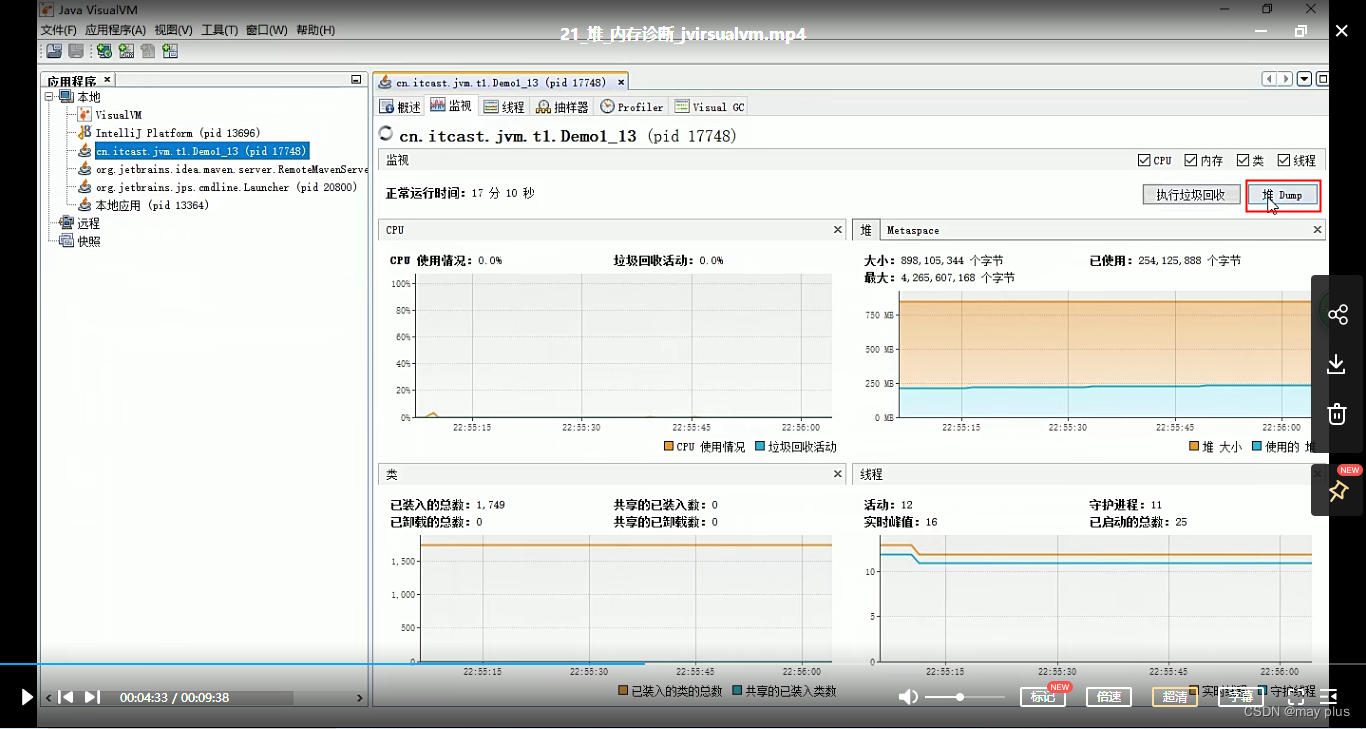
Task: Click the 快照 snapshots icon
Action: tap(66, 241)
